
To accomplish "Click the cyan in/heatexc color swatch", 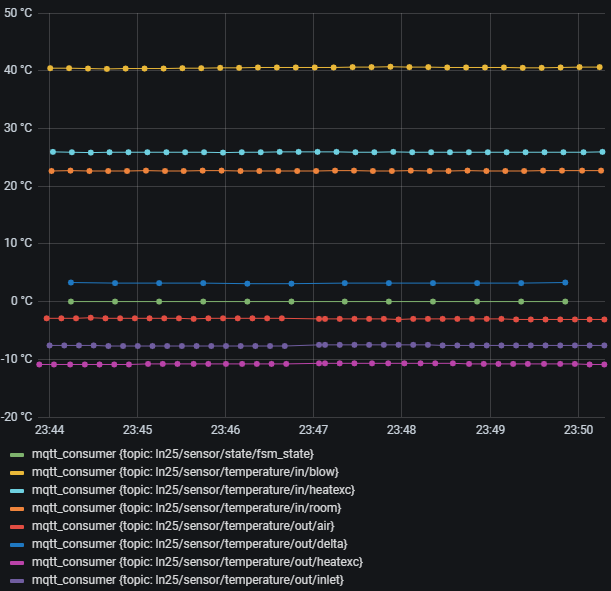I will click(x=16, y=491).
